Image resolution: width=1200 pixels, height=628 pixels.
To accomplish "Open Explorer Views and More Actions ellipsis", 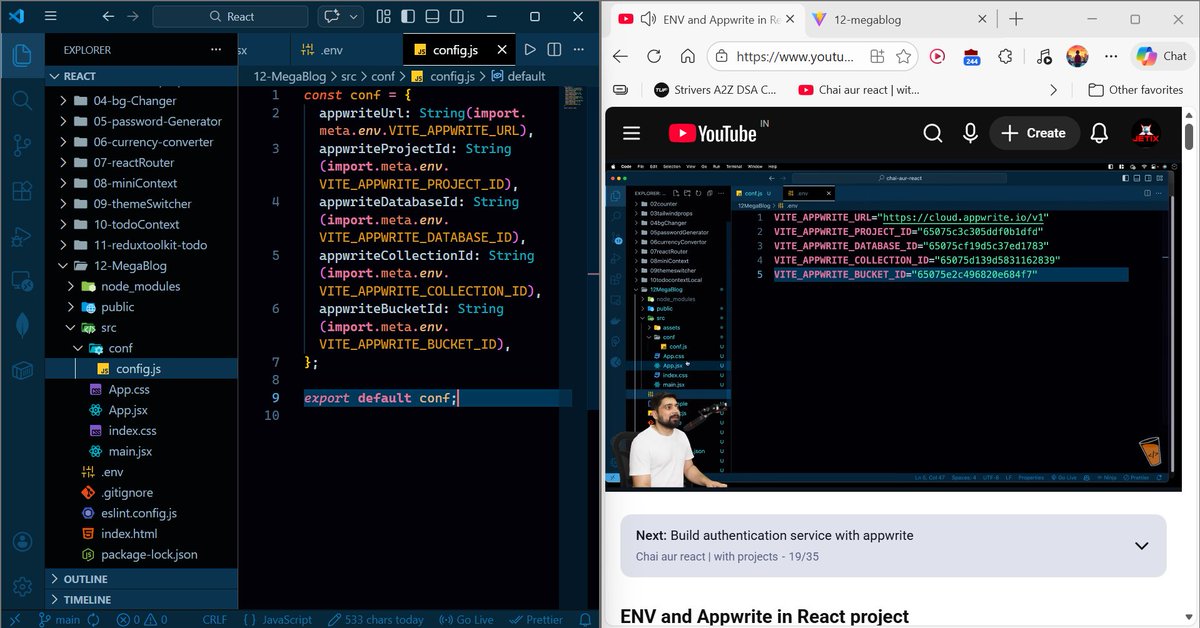I will point(216,50).
